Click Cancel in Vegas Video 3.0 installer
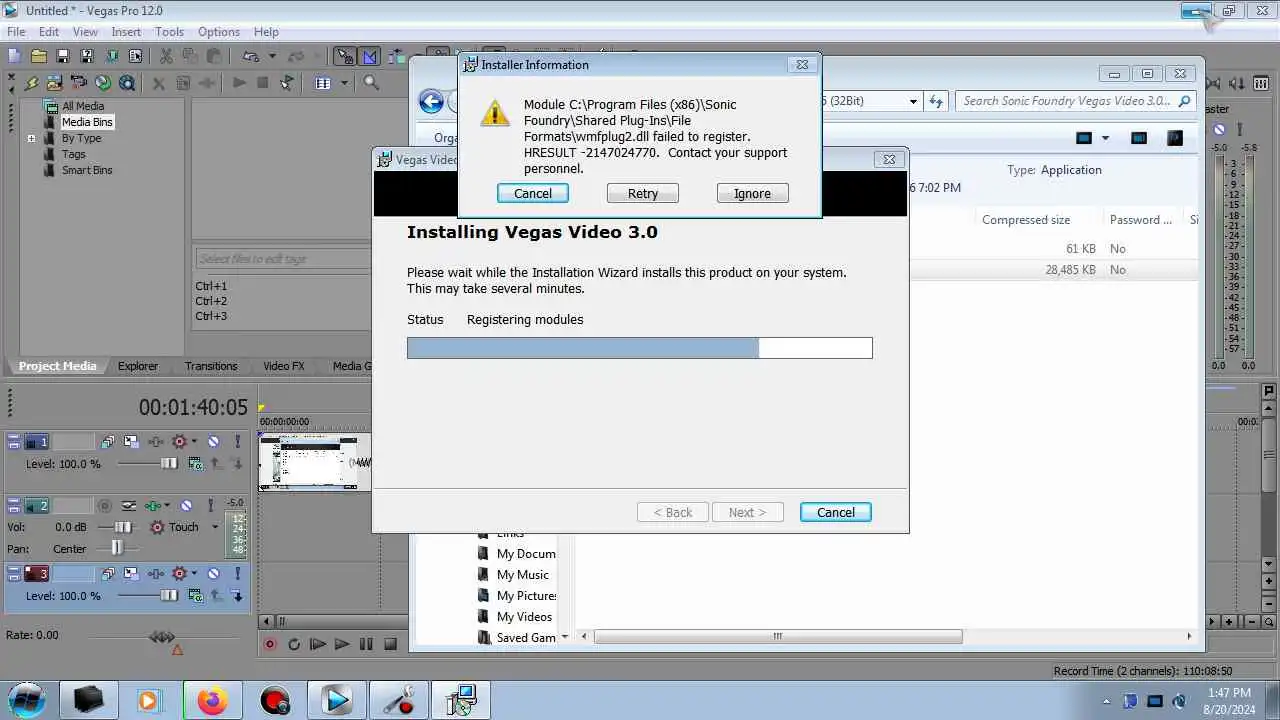1280x720 pixels. pos(836,512)
